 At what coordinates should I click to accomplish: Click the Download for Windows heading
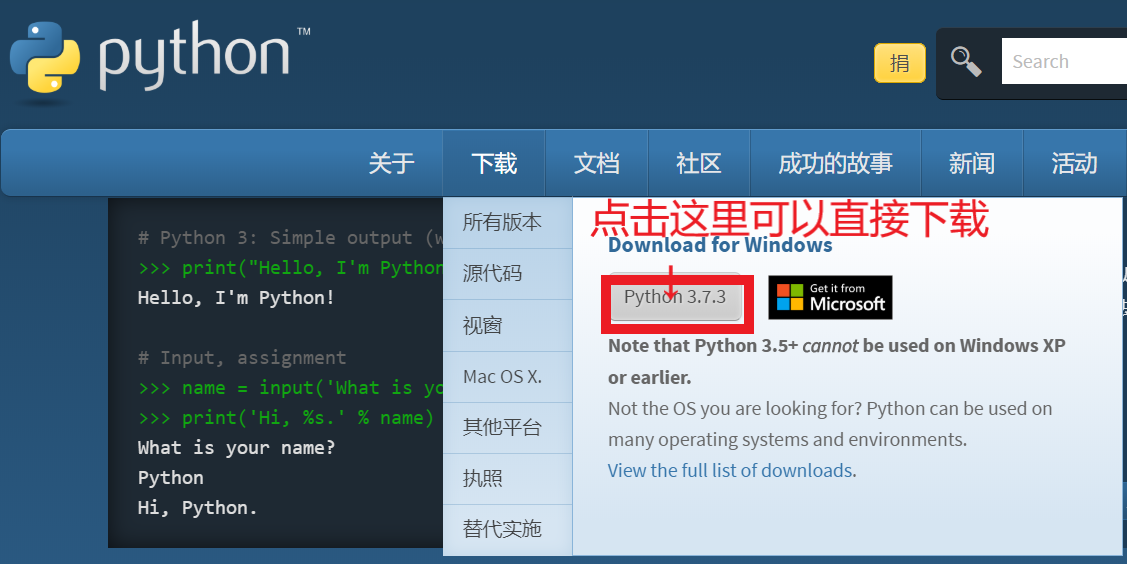tap(720, 246)
